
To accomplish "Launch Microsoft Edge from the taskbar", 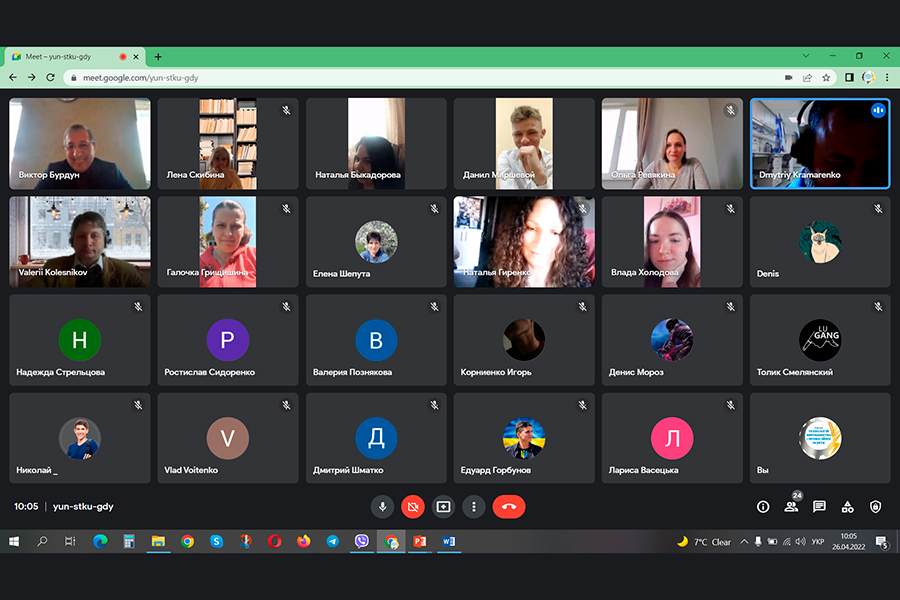I will click(x=100, y=541).
